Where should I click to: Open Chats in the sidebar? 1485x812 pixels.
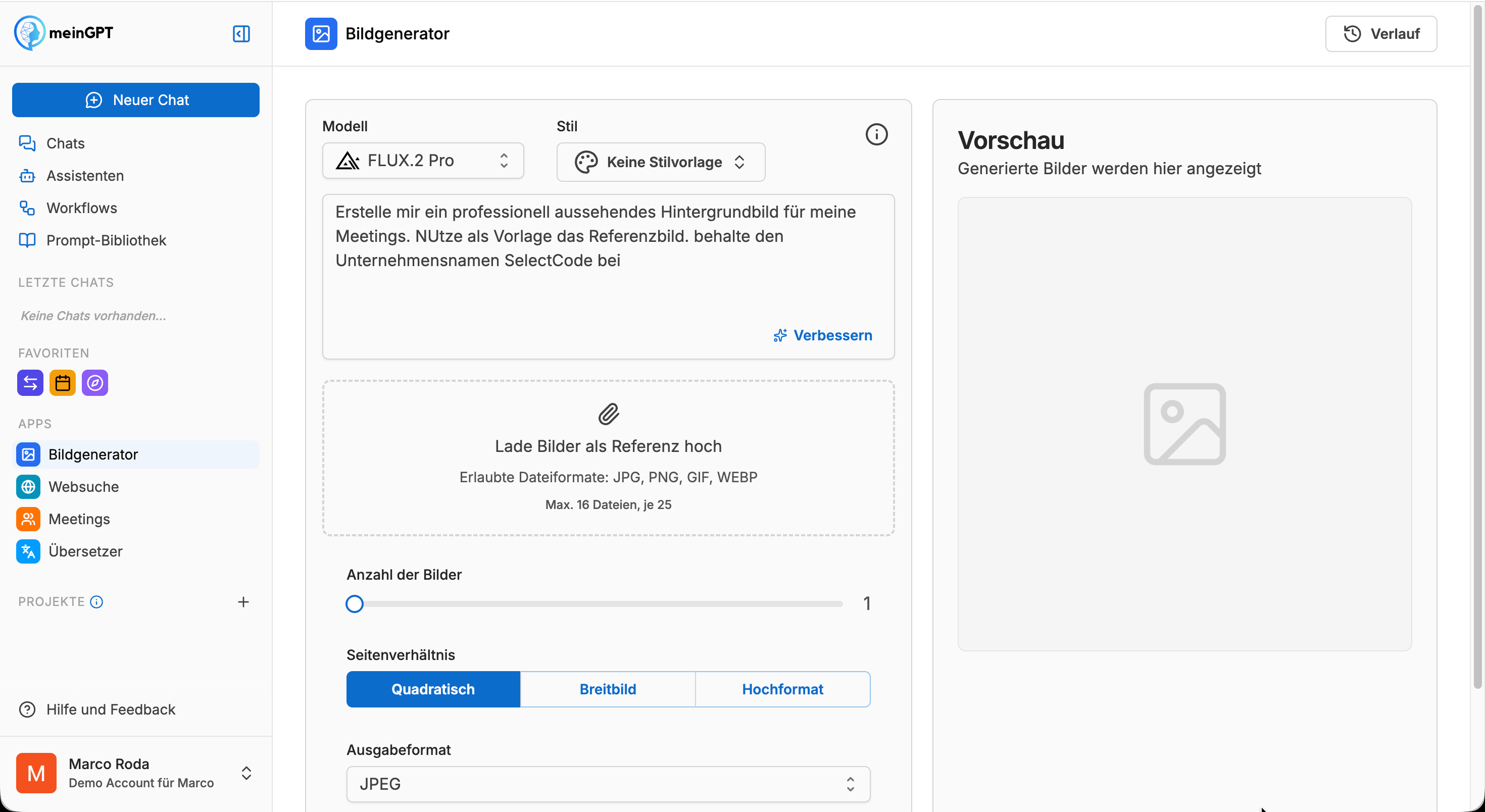(x=136, y=143)
